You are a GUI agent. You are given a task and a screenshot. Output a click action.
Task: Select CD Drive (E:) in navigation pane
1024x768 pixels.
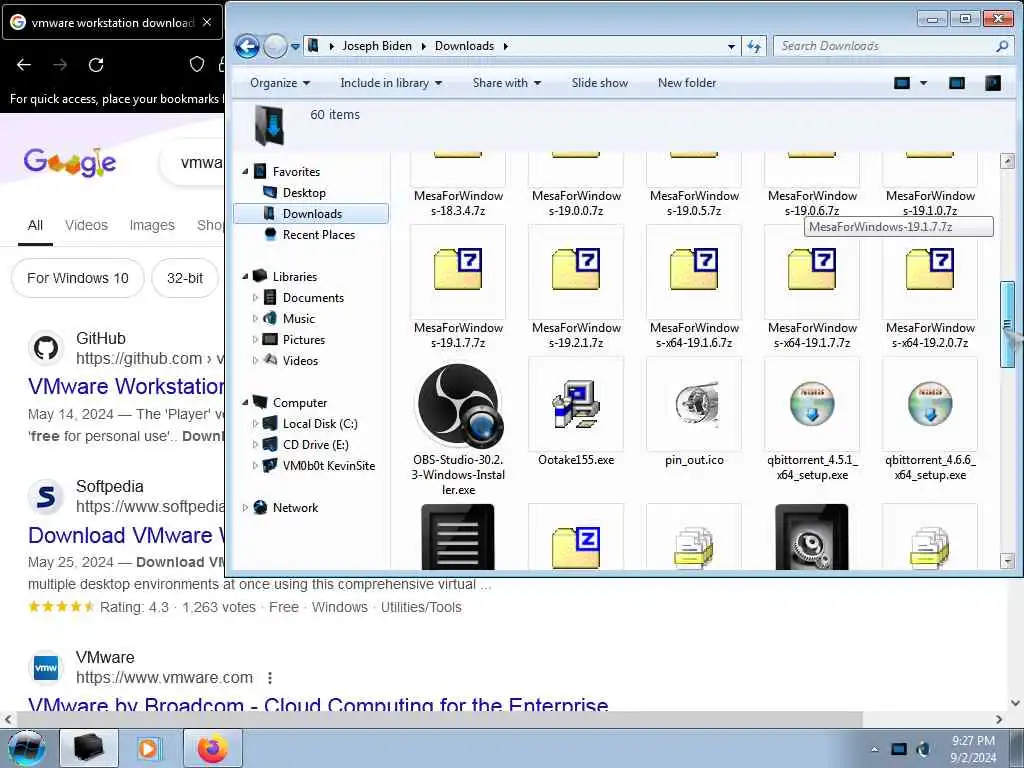[x=315, y=445]
